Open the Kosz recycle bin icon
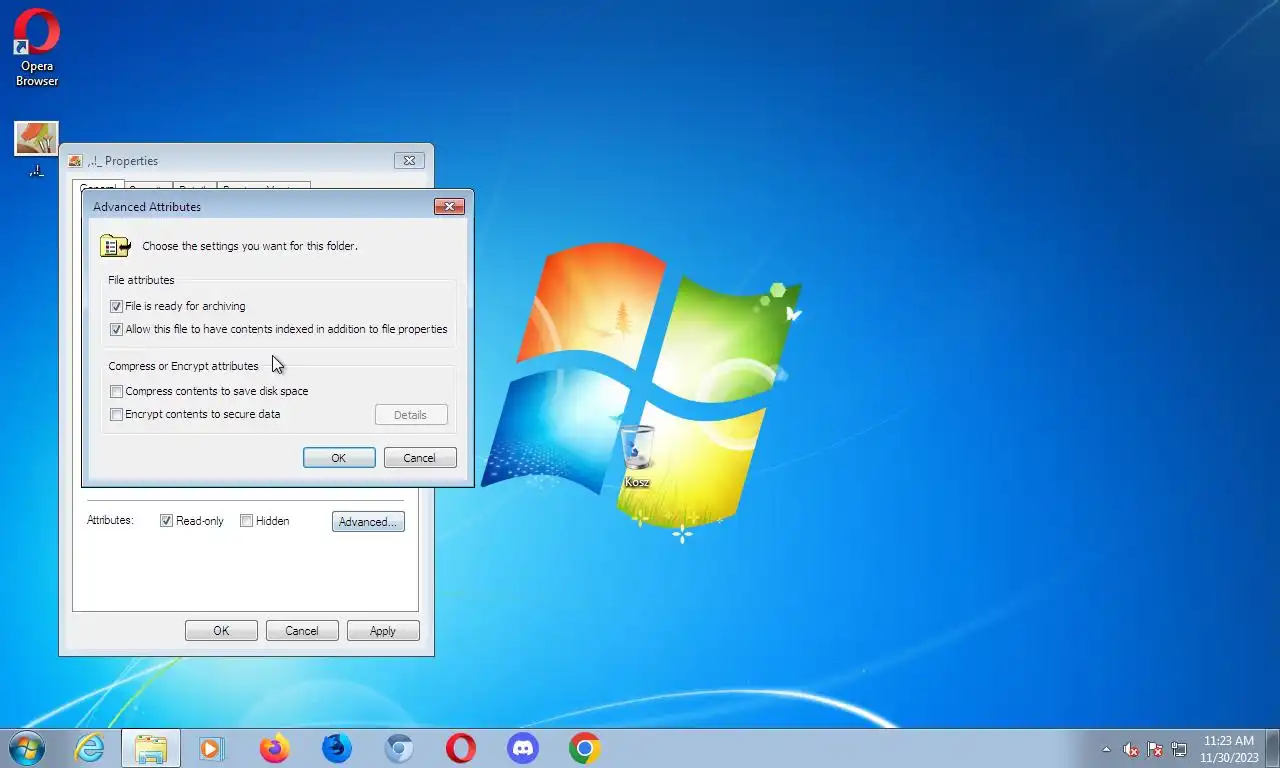The height and width of the screenshot is (768, 1280). pos(637,456)
